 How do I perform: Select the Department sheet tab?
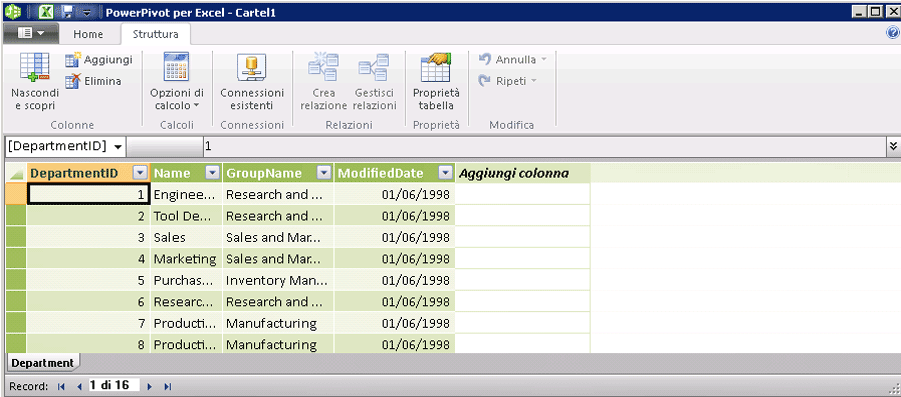click(43, 363)
